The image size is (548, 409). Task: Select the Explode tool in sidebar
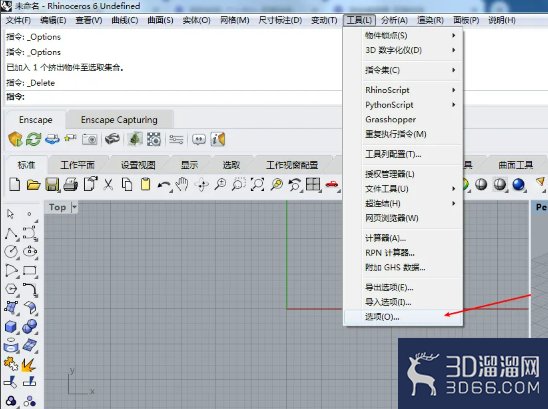coord(29,365)
